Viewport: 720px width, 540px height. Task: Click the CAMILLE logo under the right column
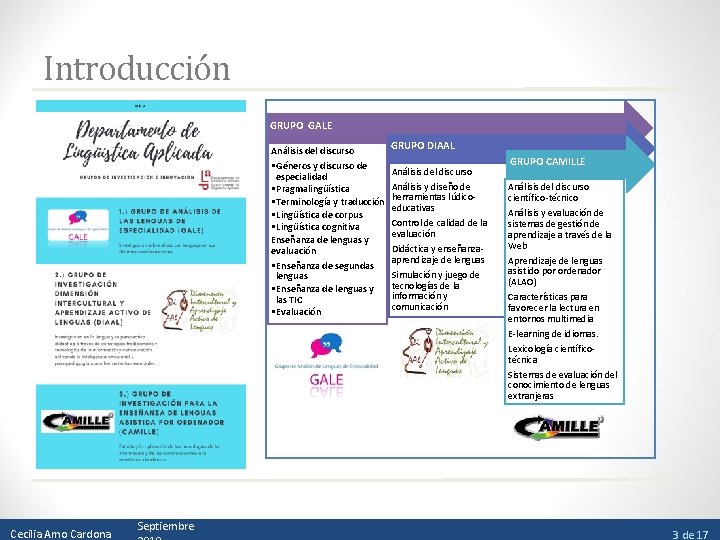click(x=558, y=428)
